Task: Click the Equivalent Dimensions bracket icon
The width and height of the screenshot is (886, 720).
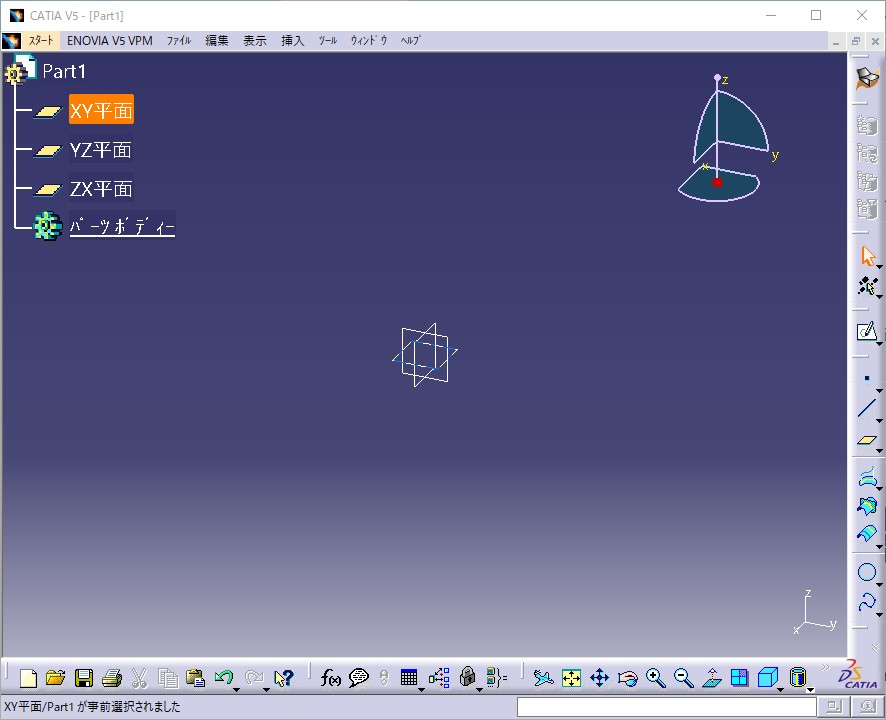Action: click(497, 677)
